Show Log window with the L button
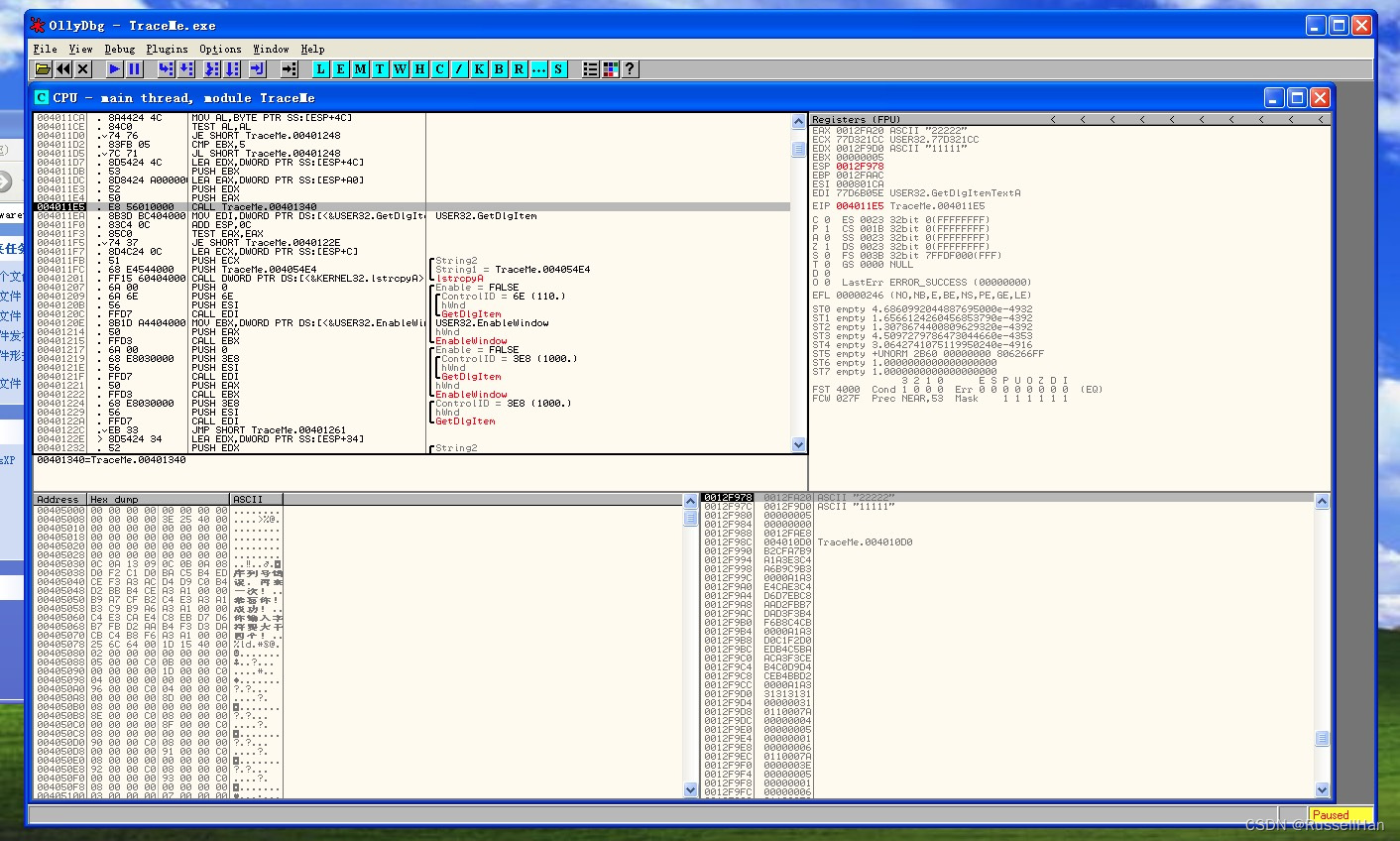The height and width of the screenshot is (841, 1400). pos(320,69)
